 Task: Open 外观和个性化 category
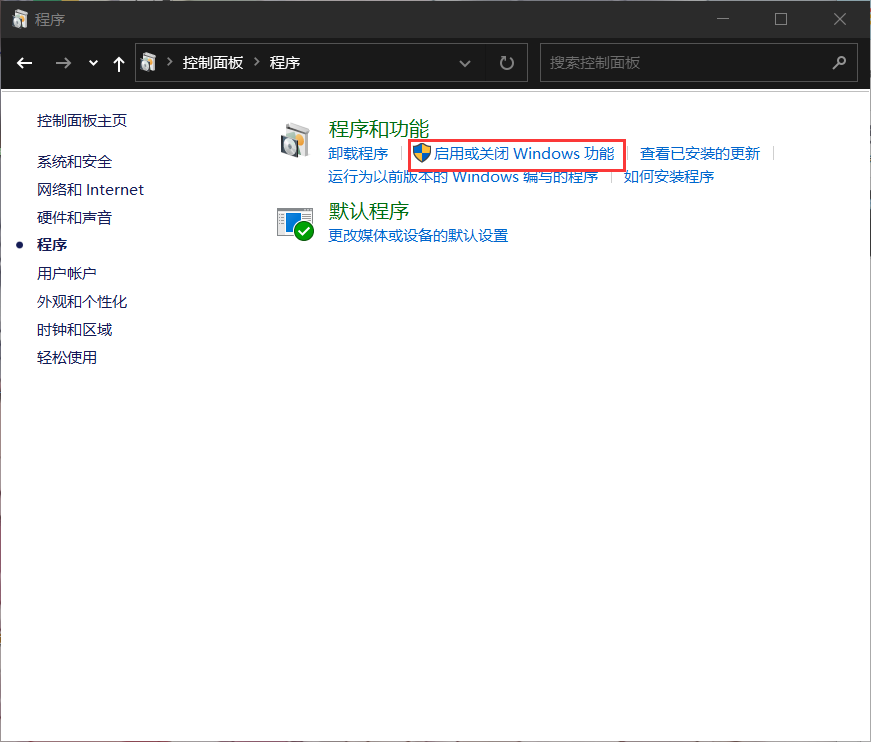pos(82,302)
